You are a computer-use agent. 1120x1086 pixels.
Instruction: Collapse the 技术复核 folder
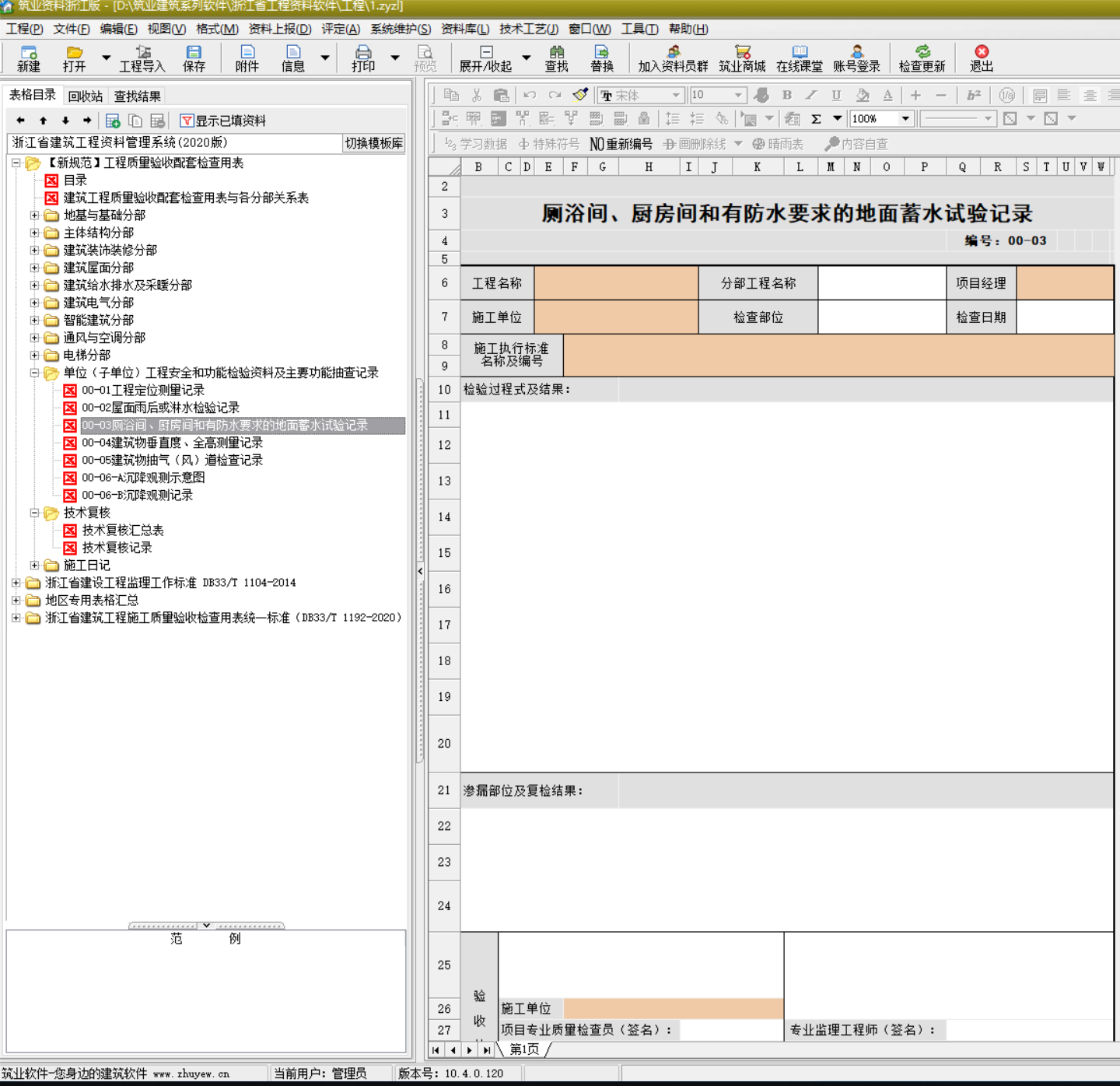point(34,513)
